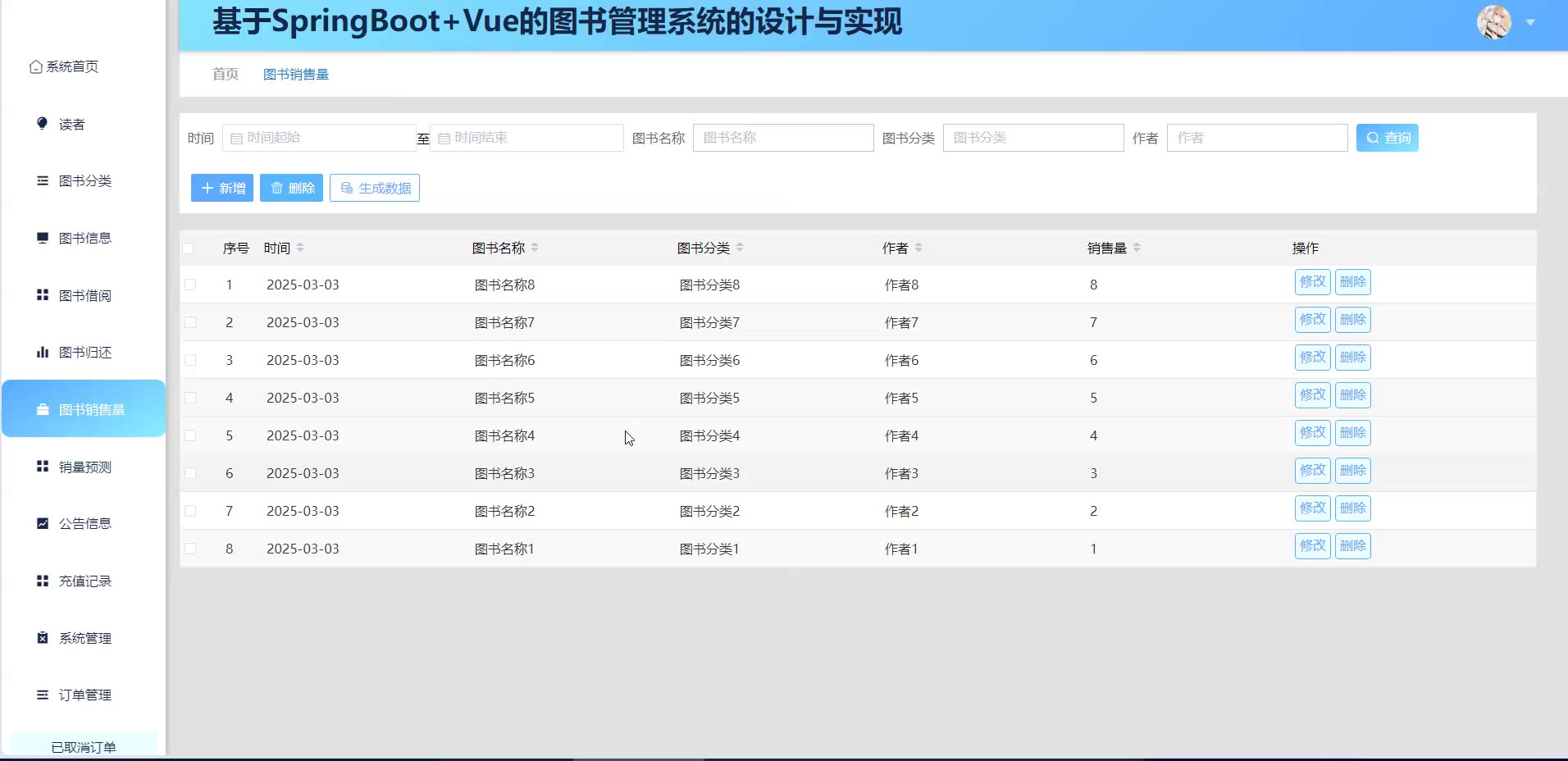The image size is (1568, 761).
Task: Click the 首页 breadcrumb link
Action: point(226,75)
